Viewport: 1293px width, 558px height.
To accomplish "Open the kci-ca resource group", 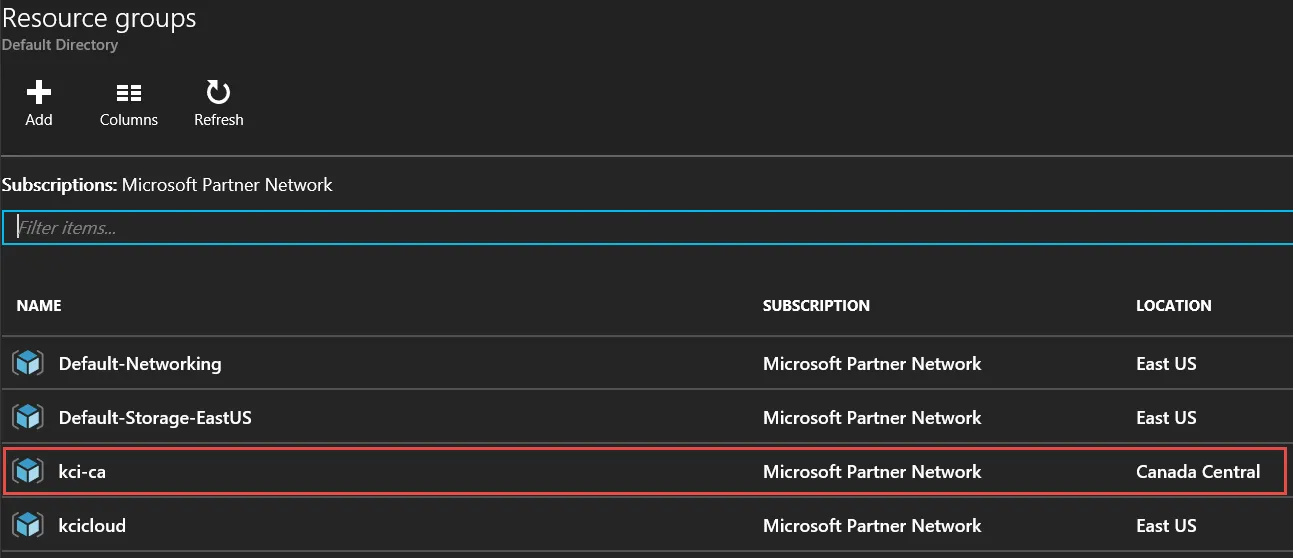I will coord(82,472).
